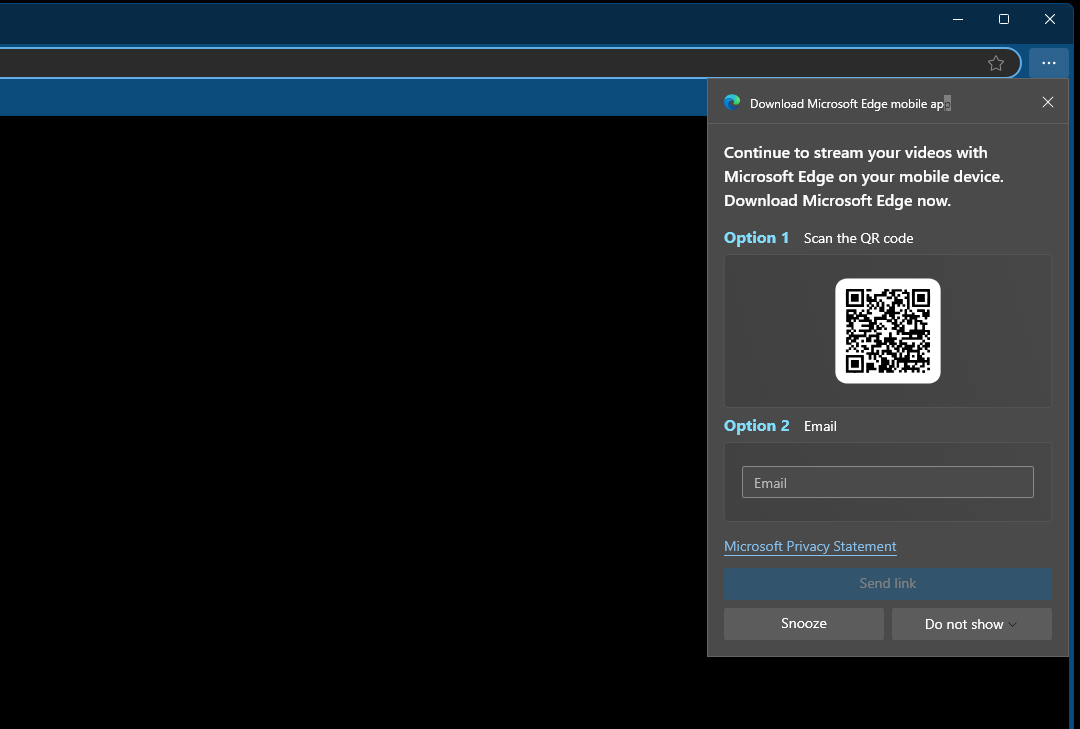
Task: Close the Download Microsoft Edge mobile app popup
Action: pos(1048,102)
